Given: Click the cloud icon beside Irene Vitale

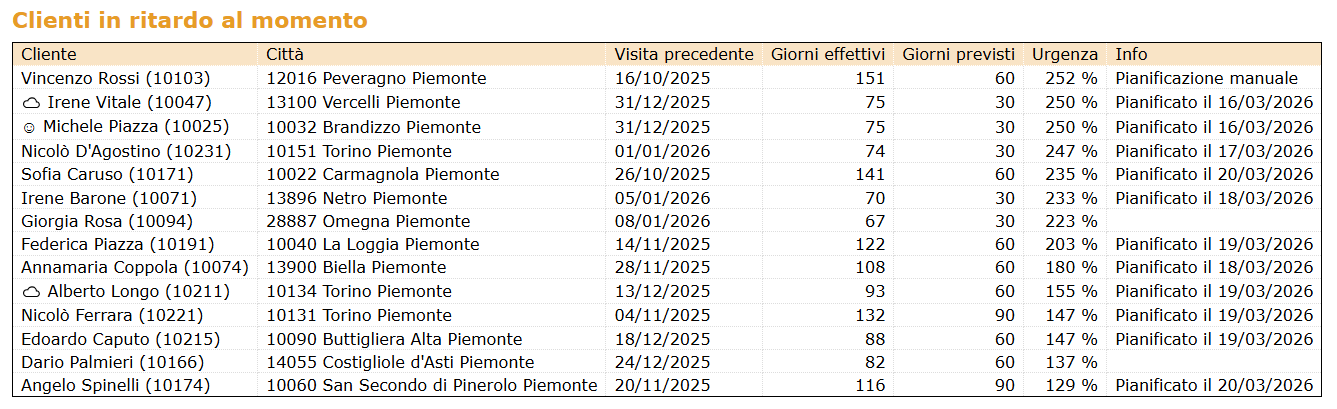Looking at the screenshot, I should pyautogui.click(x=32, y=103).
